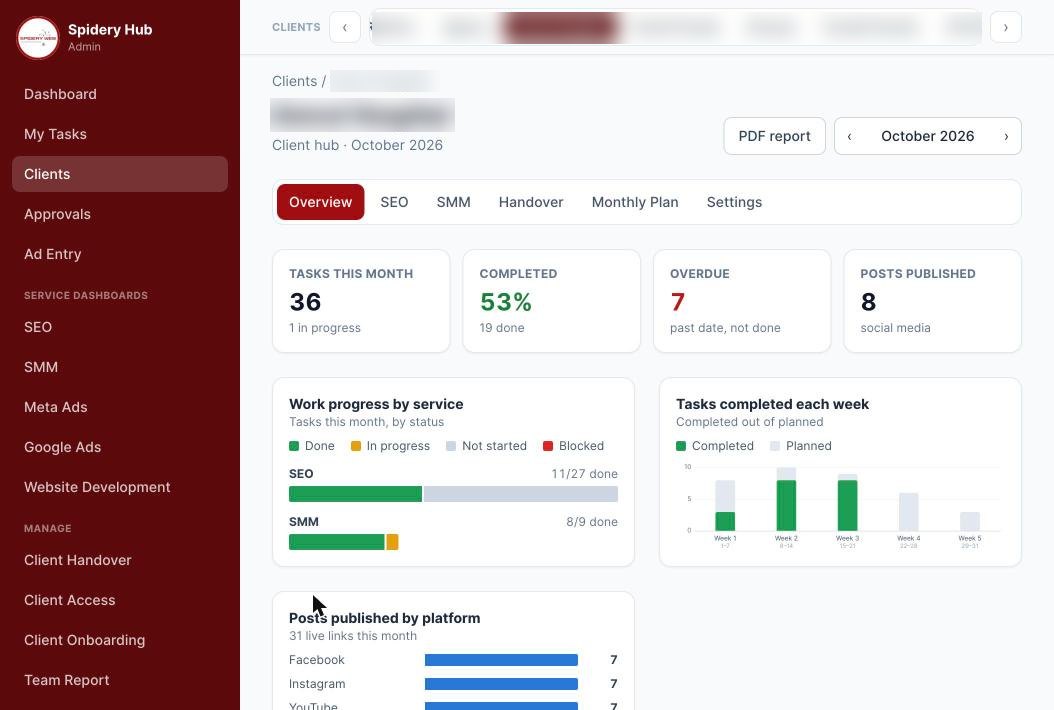Click the '11/27 done' text
1054x710 pixels.
[584, 474]
